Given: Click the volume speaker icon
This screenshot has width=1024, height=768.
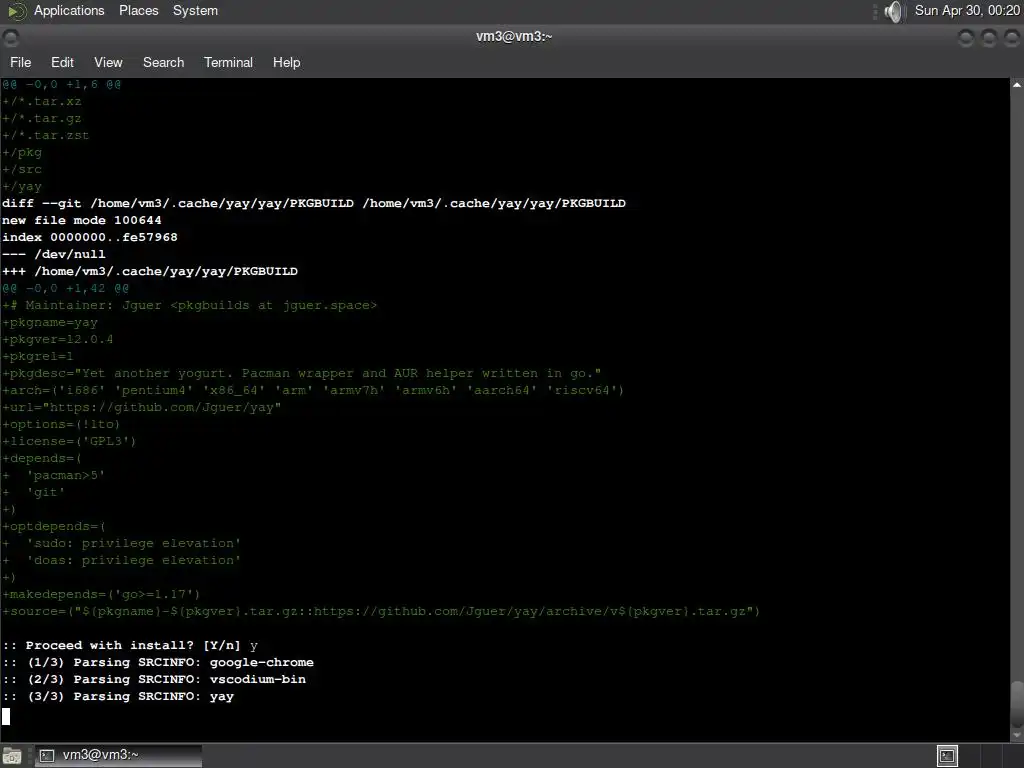Looking at the screenshot, I should (893, 11).
